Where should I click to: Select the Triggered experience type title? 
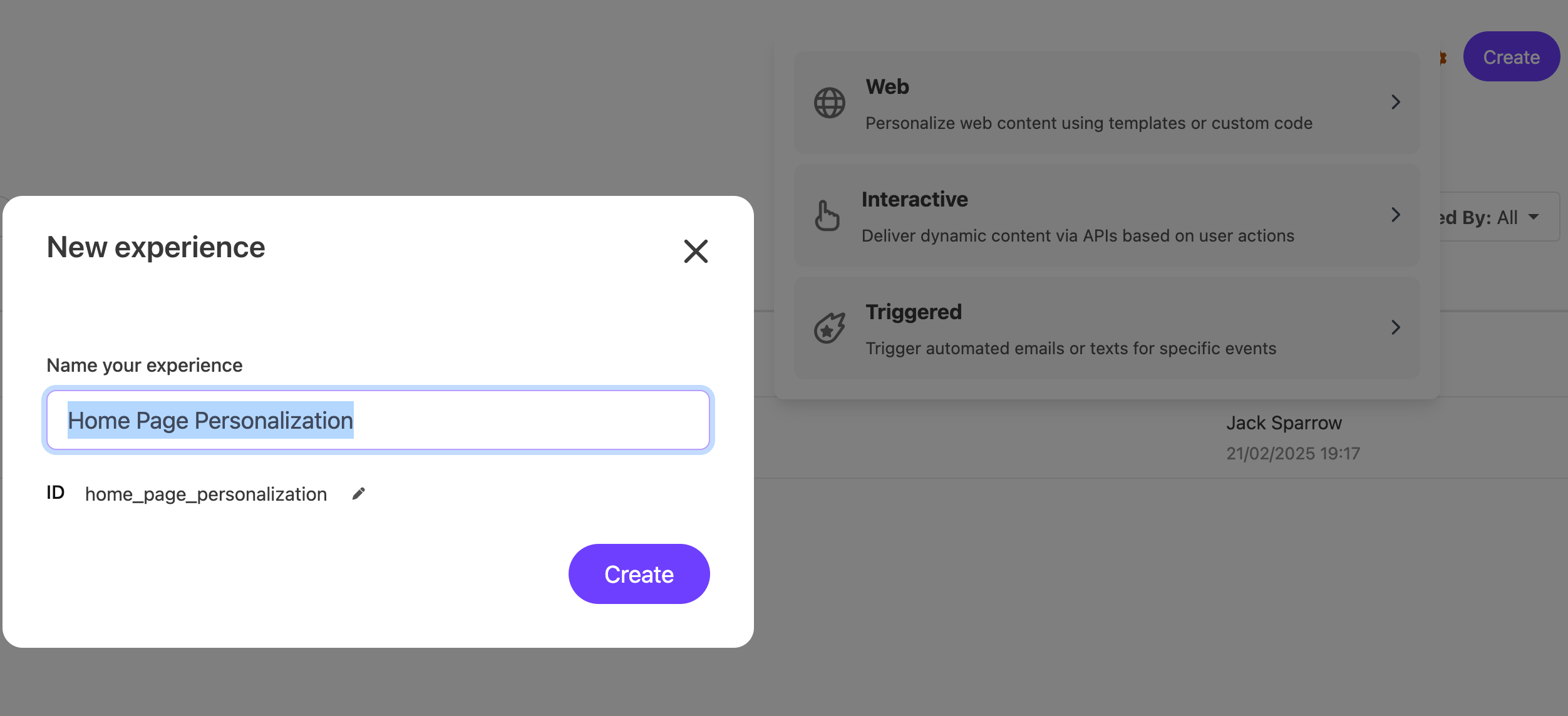coord(913,312)
